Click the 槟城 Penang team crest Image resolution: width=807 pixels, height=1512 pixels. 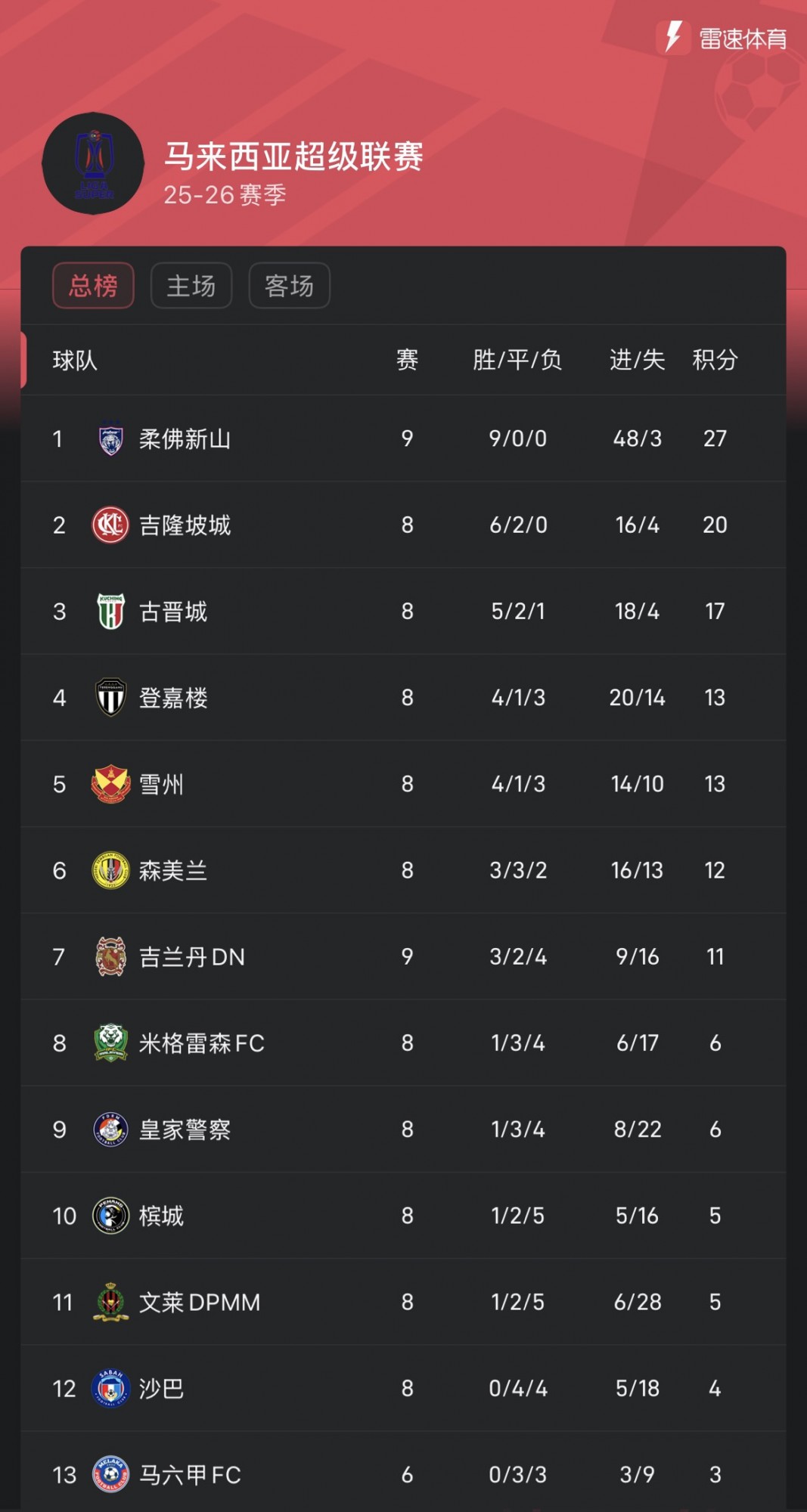110,1216
